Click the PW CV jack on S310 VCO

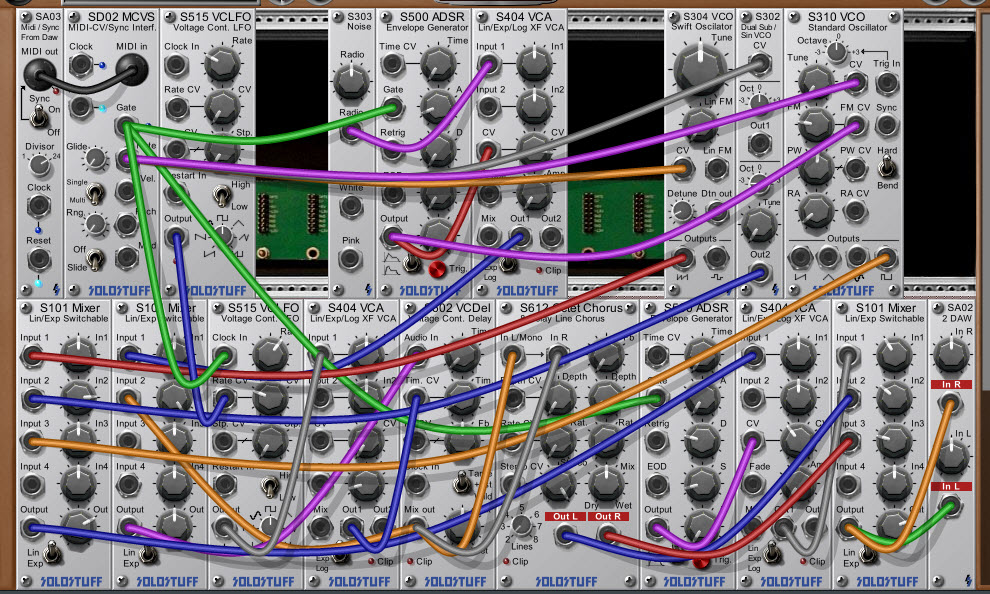[x=856, y=169]
